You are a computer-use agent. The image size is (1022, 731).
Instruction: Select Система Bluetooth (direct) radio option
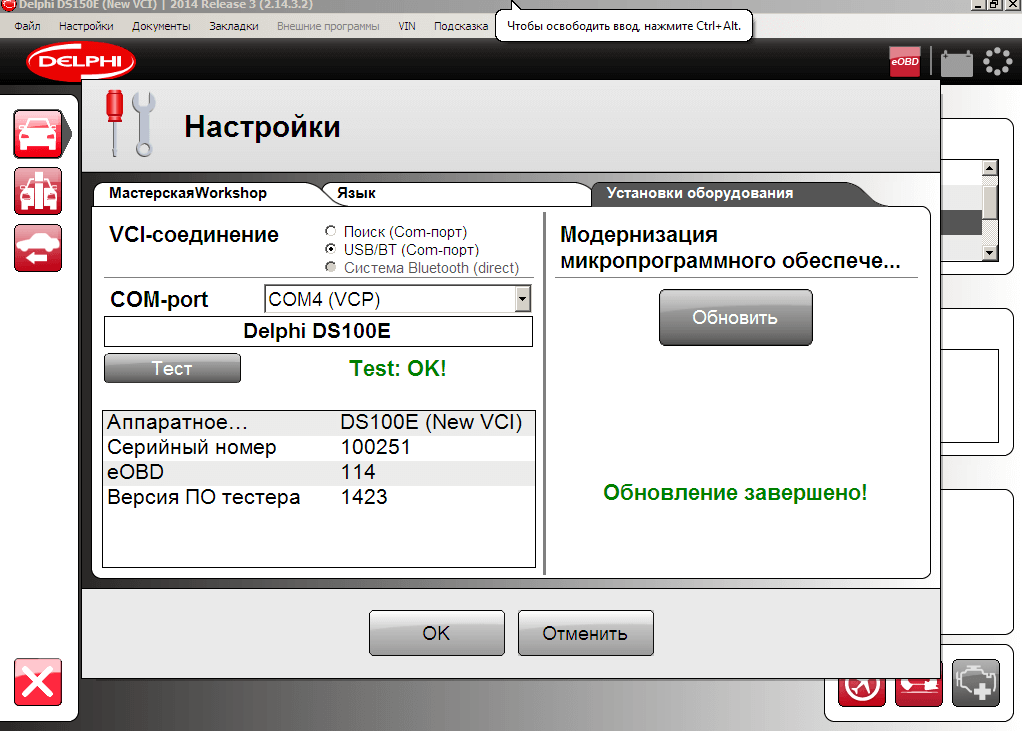tap(330, 267)
